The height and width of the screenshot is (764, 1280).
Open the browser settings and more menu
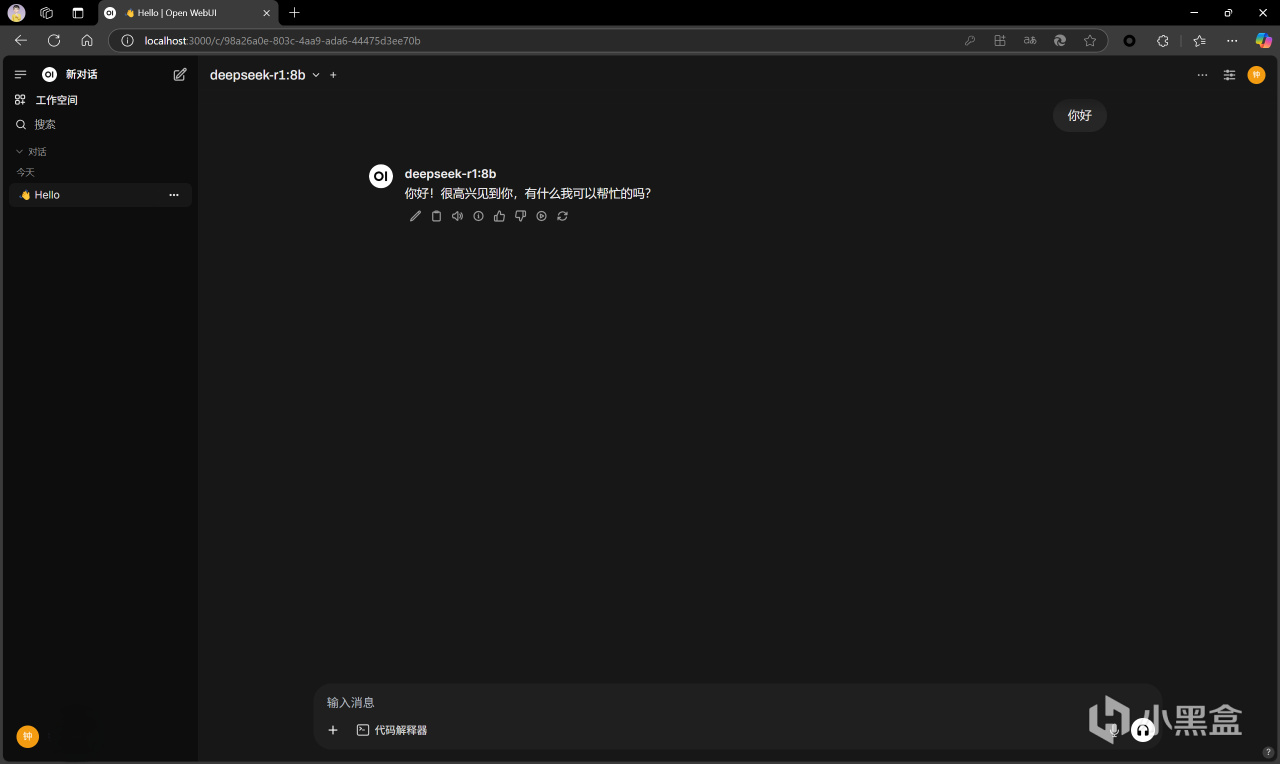click(x=1232, y=41)
